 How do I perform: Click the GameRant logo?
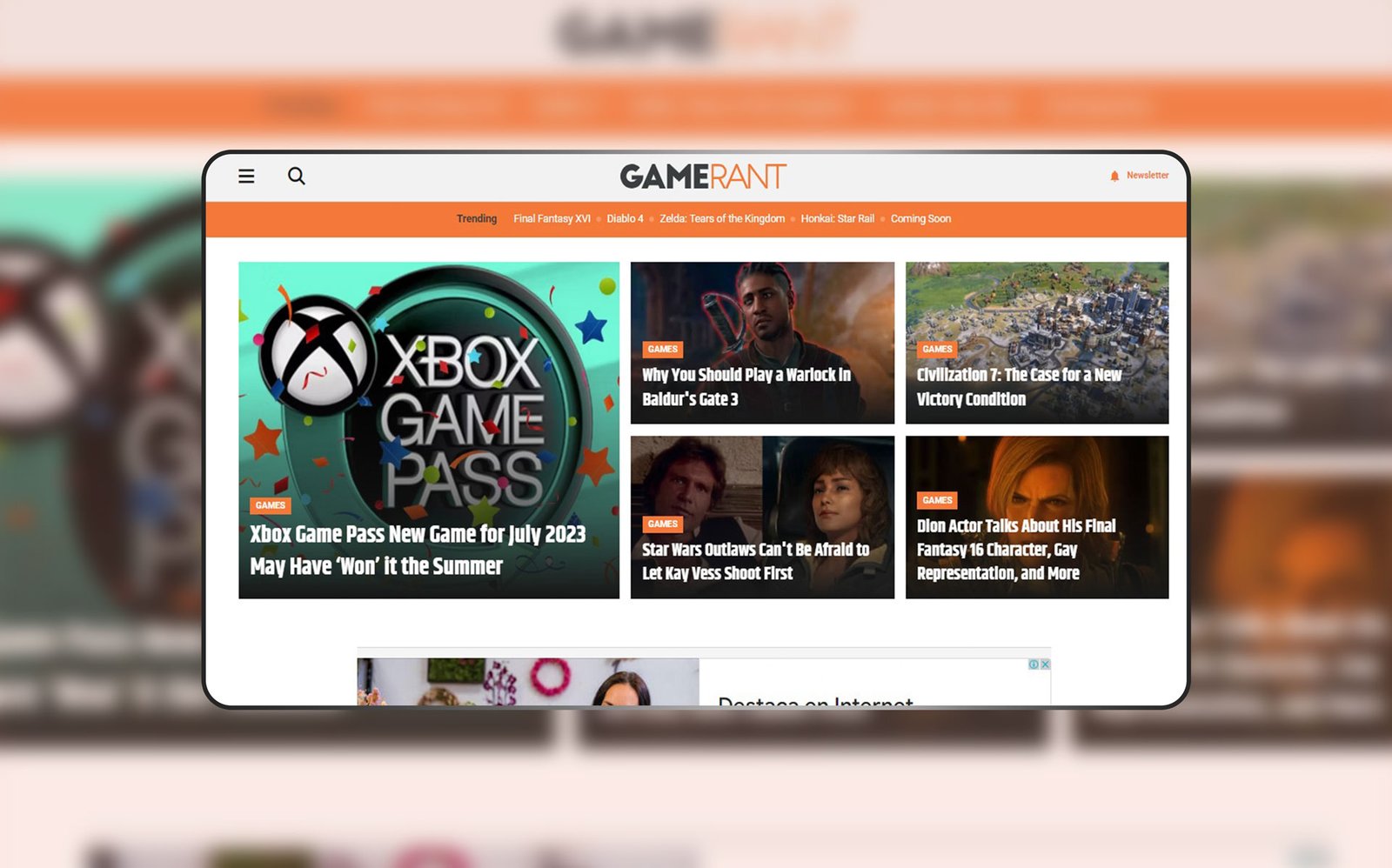coord(703,177)
